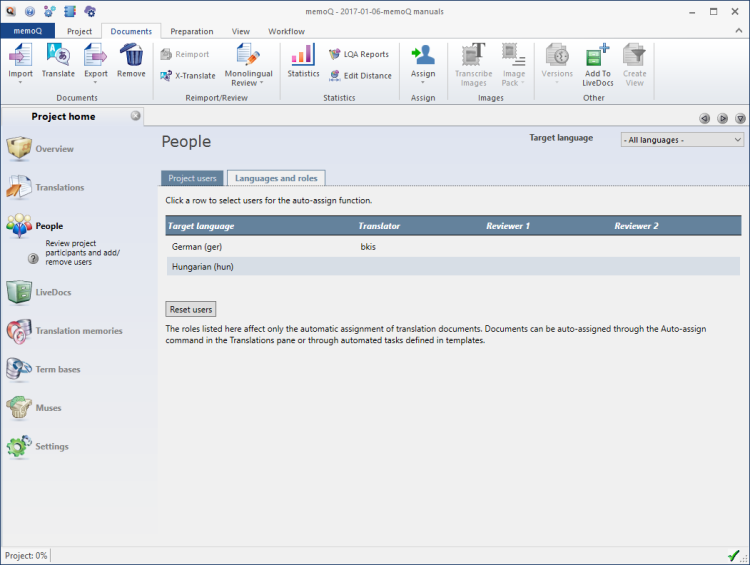Click the Import documents icon

click(20, 55)
